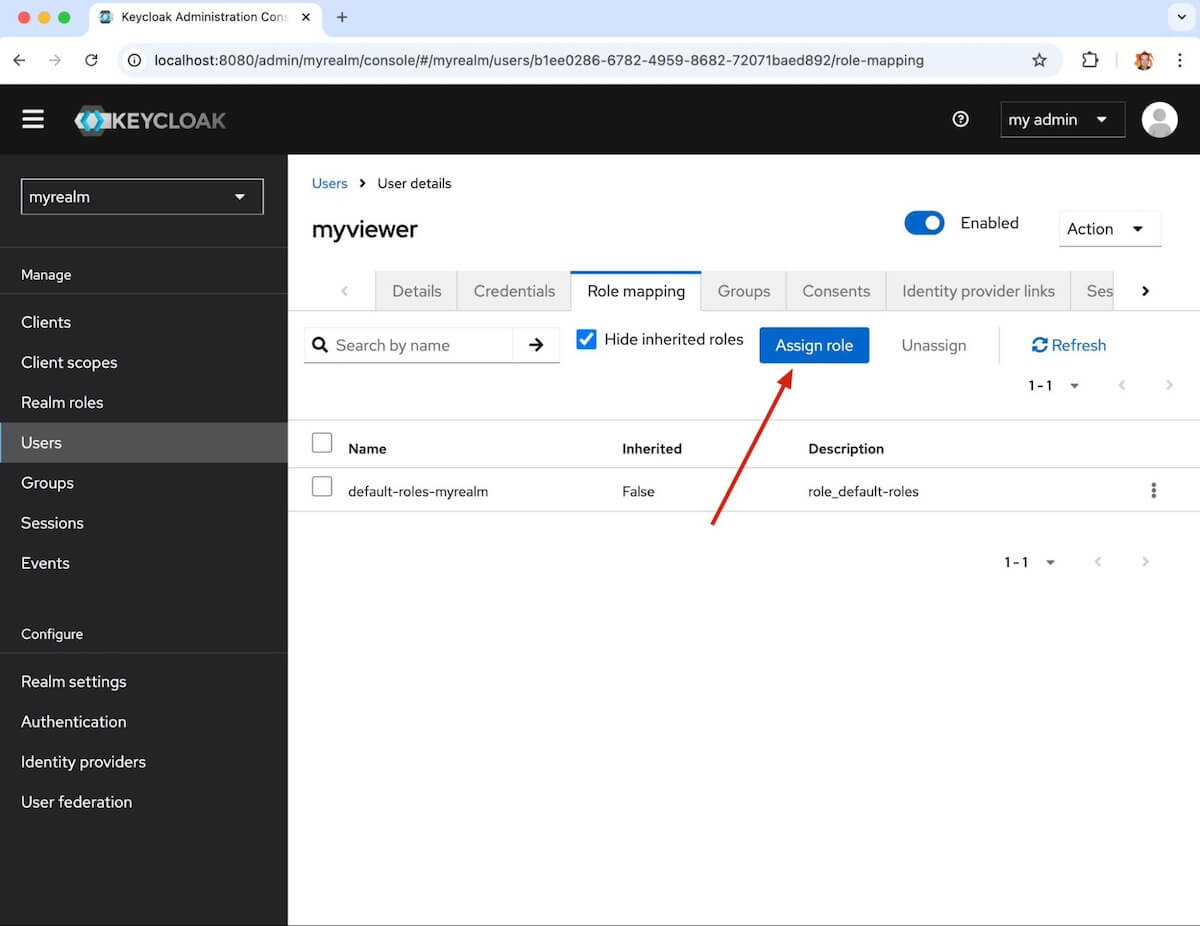This screenshot has width=1200, height=926.
Task: Switch to the Details tab
Action: (x=416, y=291)
